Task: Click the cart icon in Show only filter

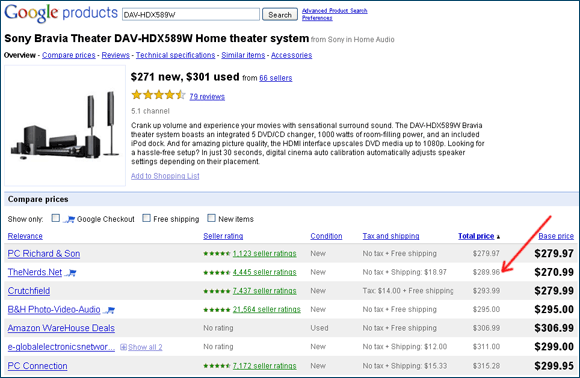Action: tap(69, 219)
